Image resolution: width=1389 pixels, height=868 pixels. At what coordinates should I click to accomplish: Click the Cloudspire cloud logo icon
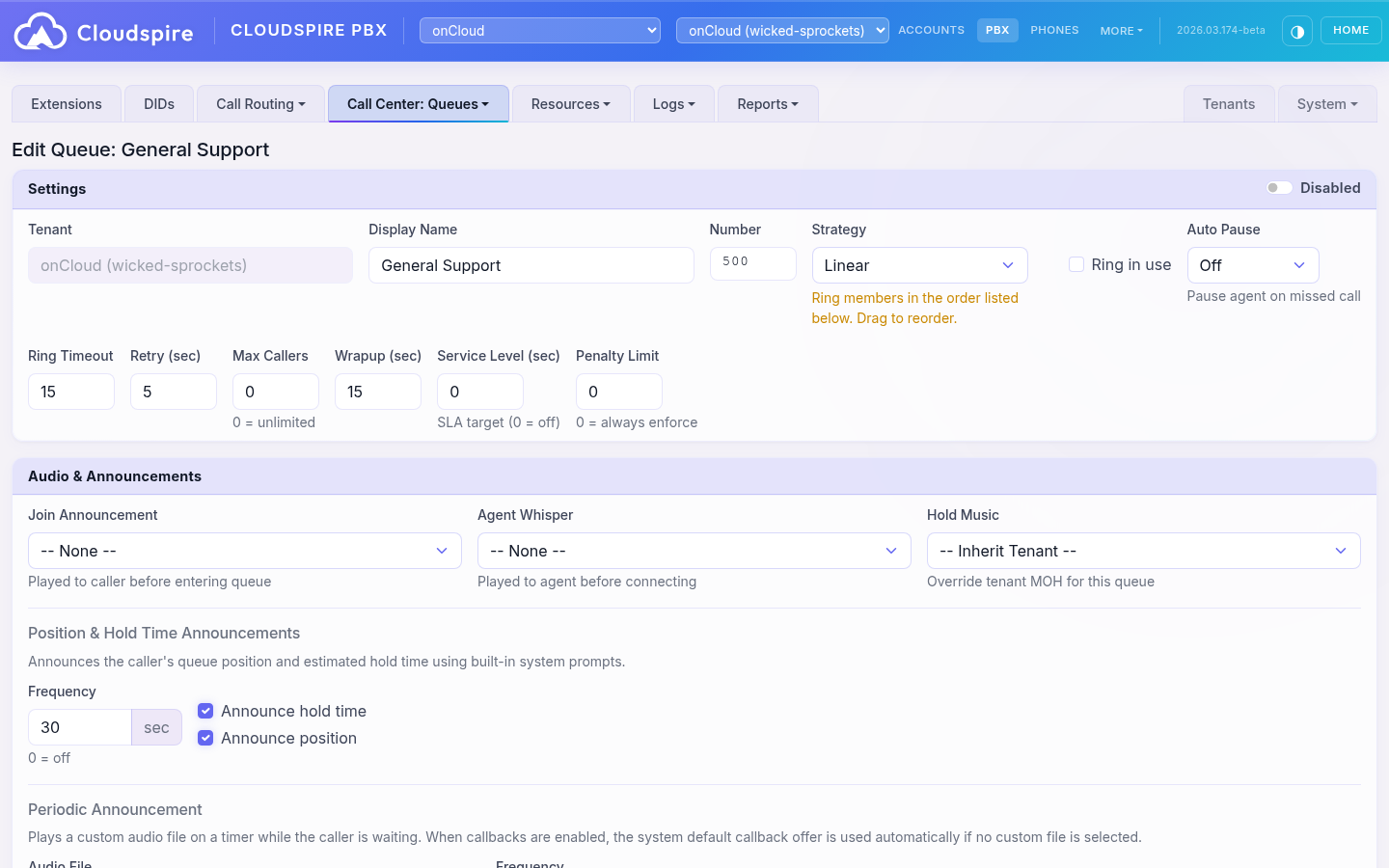(41, 31)
